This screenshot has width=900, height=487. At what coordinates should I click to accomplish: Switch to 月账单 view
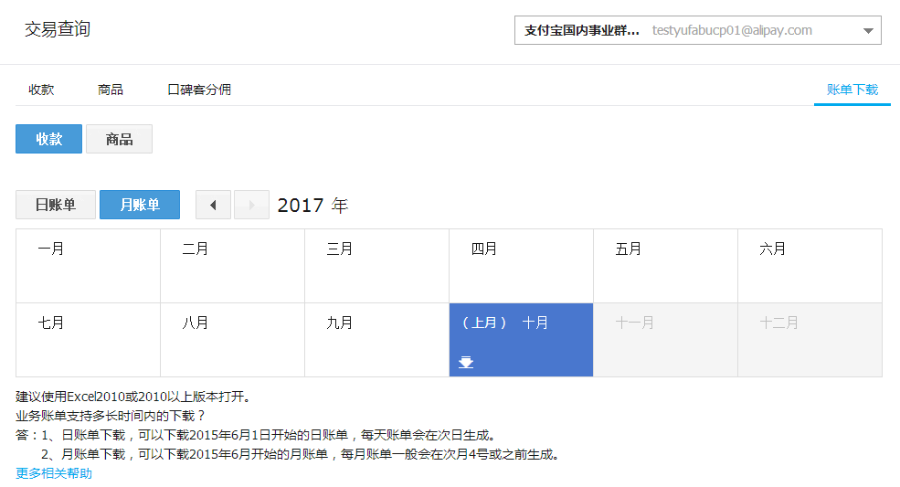click(x=139, y=205)
